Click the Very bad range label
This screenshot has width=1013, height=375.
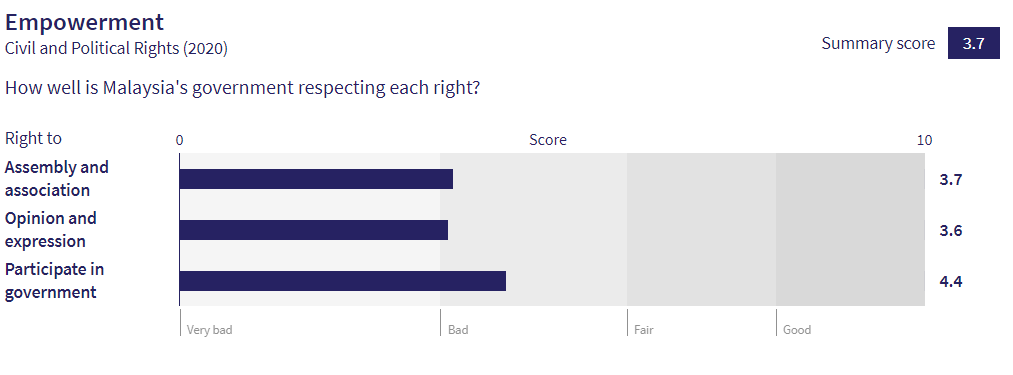pos(209,330)
